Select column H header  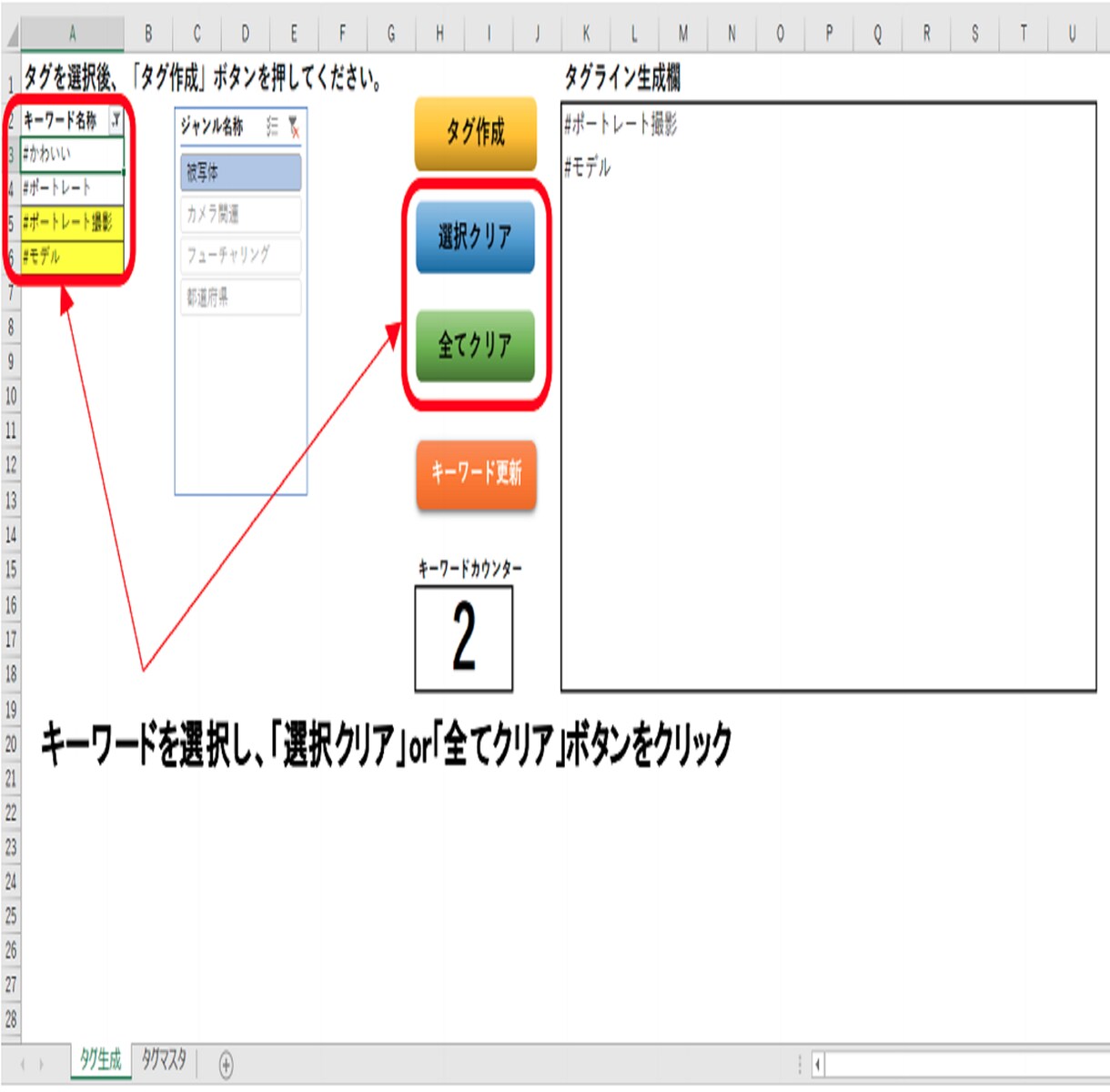click(439, 35)
